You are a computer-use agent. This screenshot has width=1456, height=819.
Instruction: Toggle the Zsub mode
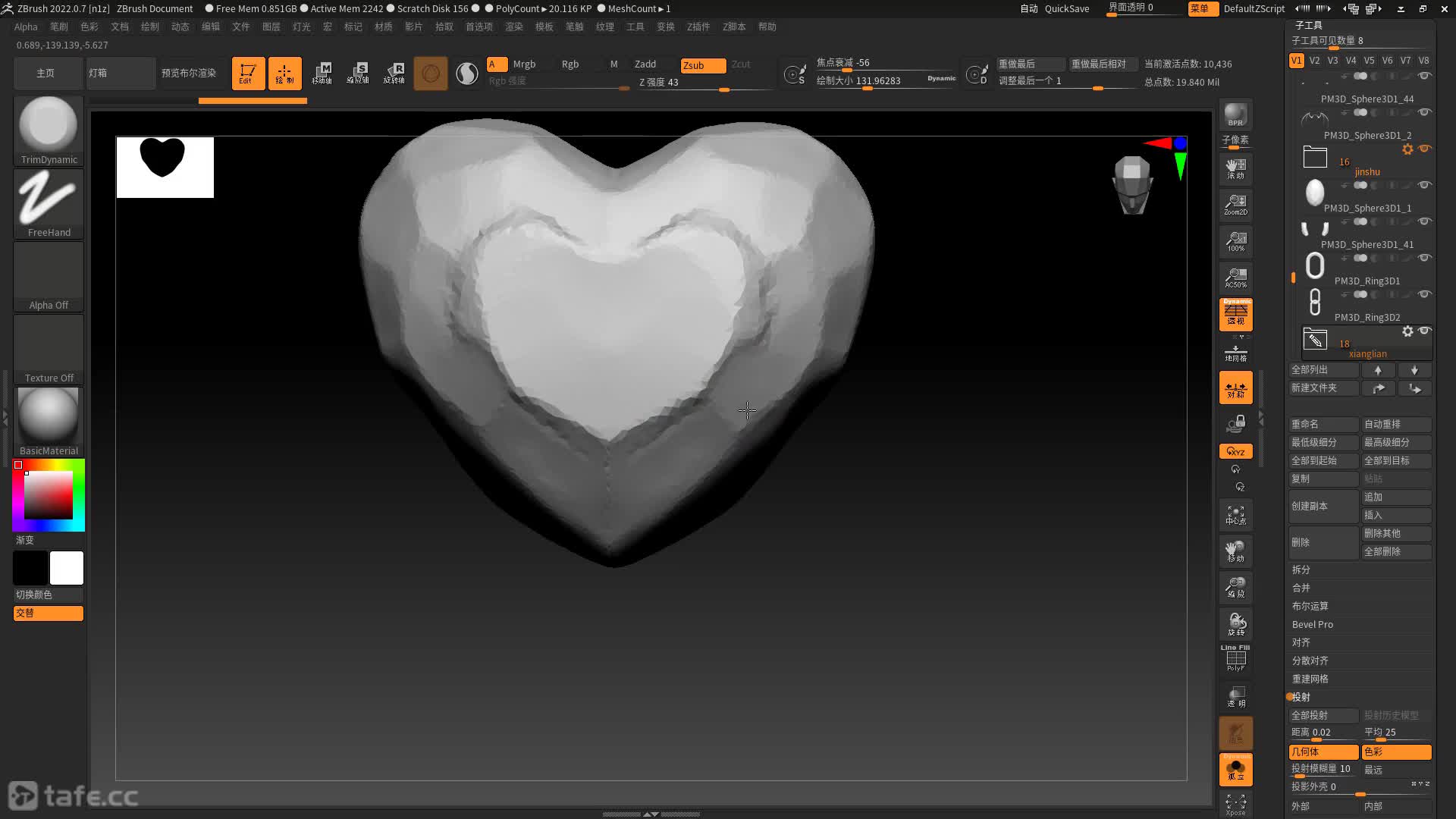click(x=702, y=65)
